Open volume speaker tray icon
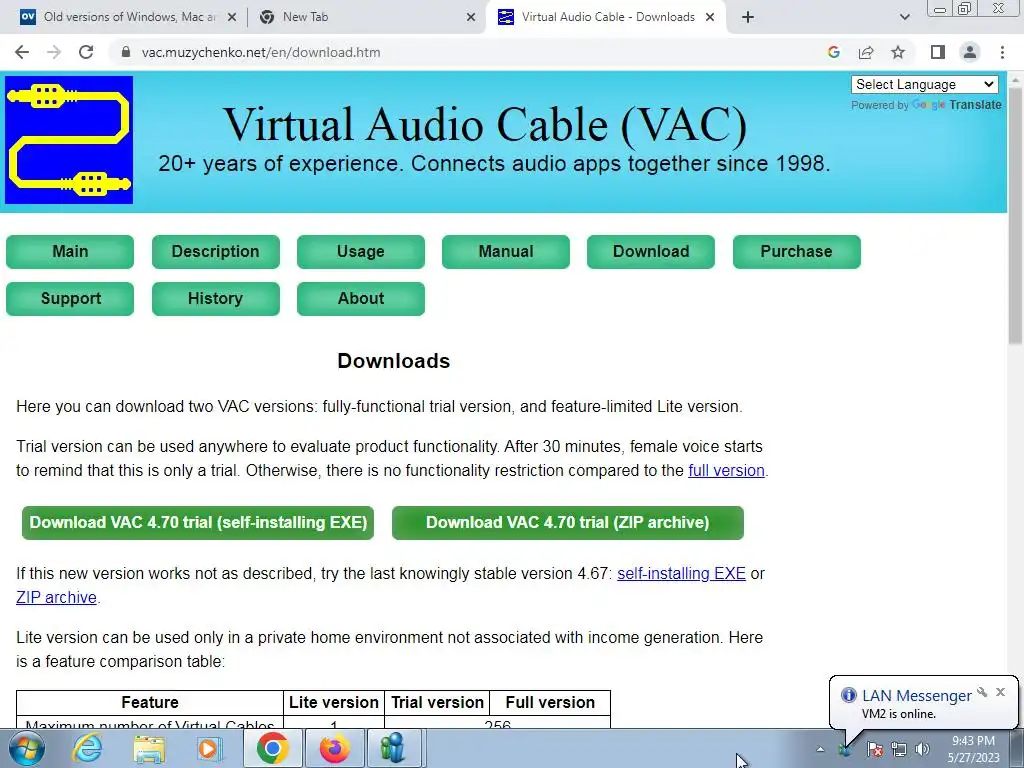This screenshot has width=1024, height=768. click(x=922, y=749)
